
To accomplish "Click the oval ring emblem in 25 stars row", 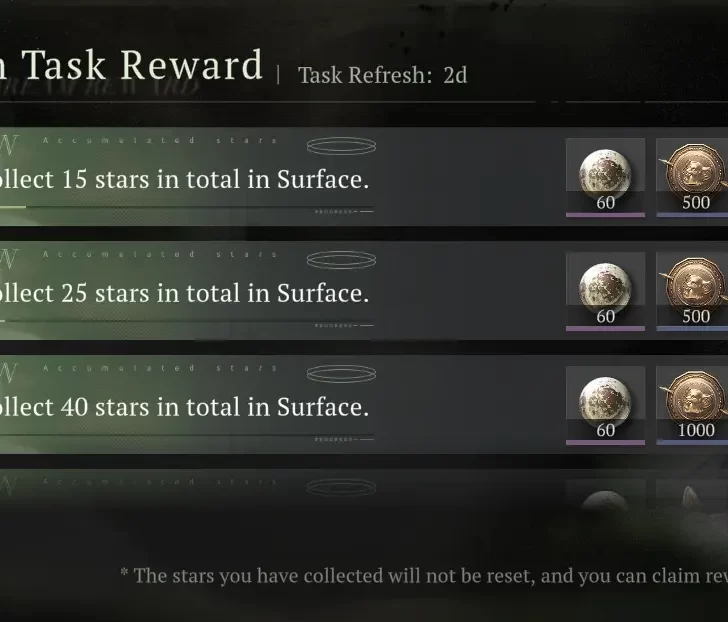I will [x=341, y=261].
